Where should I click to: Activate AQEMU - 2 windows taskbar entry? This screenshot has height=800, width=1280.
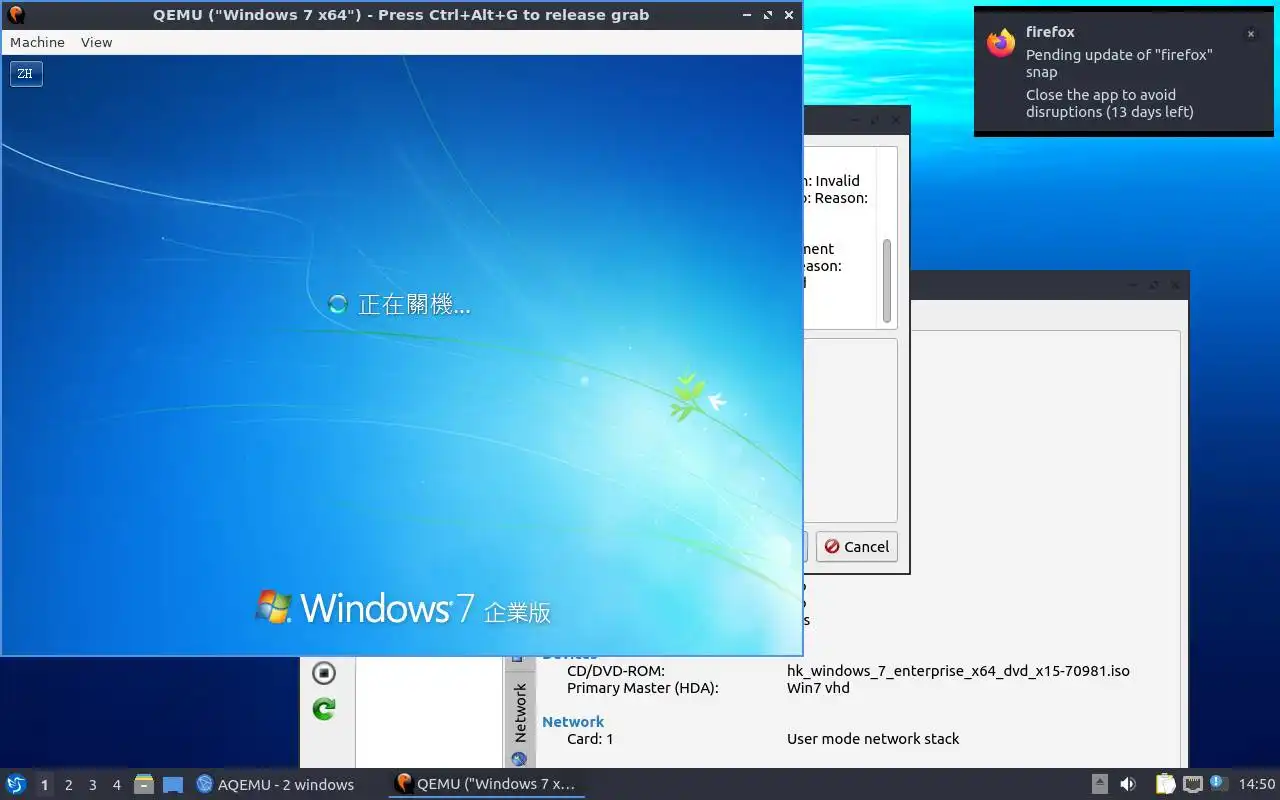[275, 785]
